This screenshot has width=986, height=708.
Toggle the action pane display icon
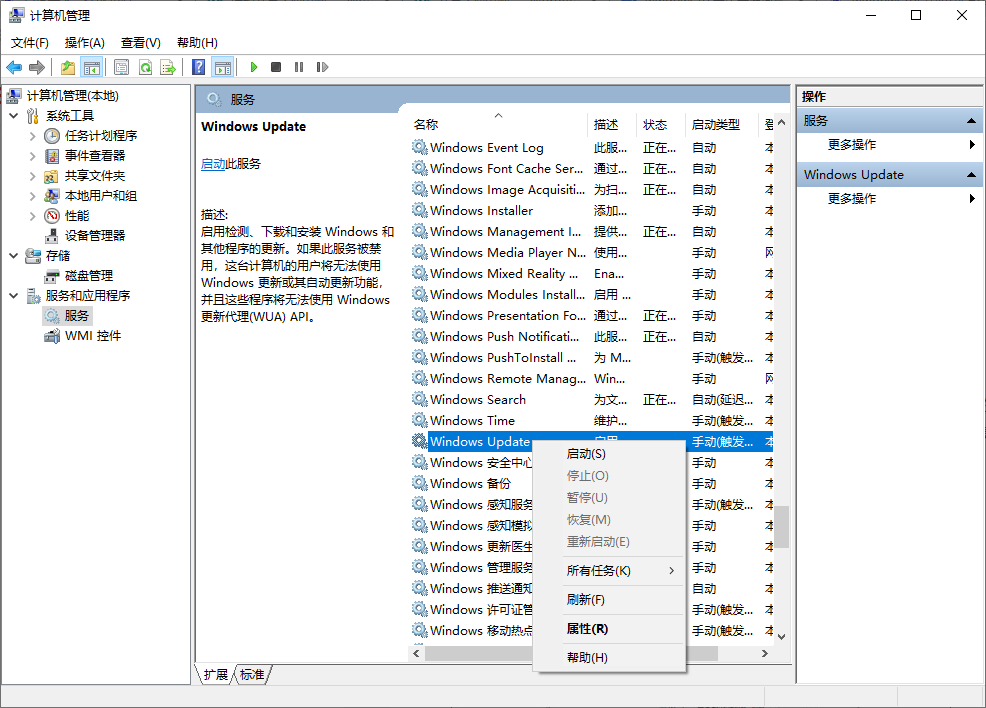coord(224,67)
